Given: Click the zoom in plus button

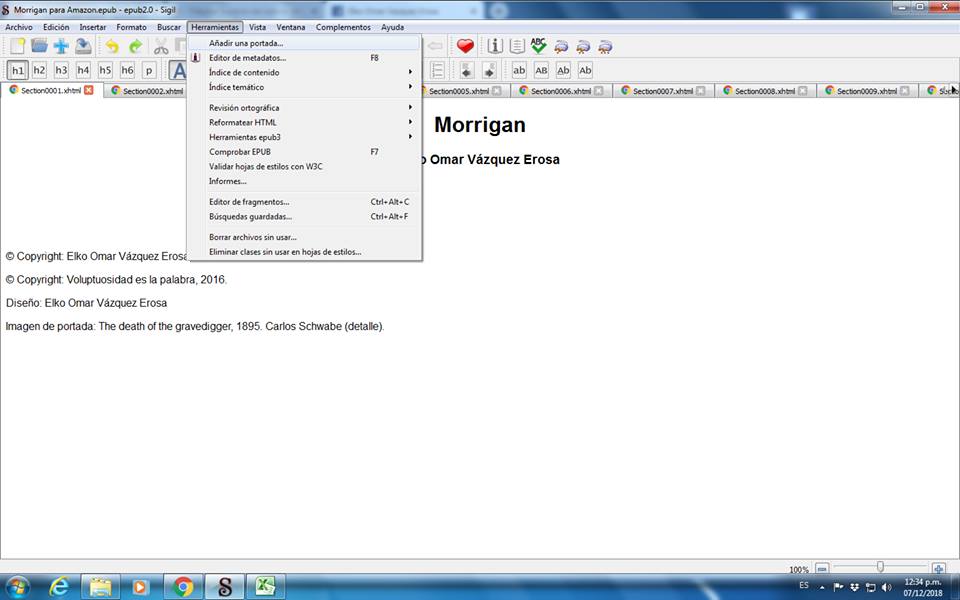Looking at the screenshot, I should coord(938,569).
